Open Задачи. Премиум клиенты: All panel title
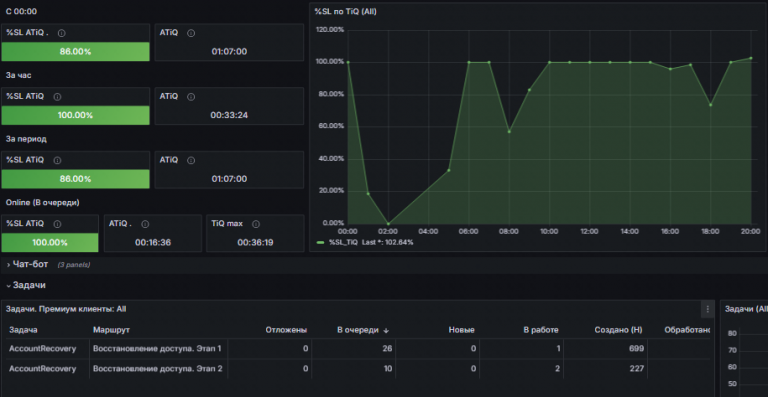The width and height of the screenshot is (768, 397). [x=66, y=309]
